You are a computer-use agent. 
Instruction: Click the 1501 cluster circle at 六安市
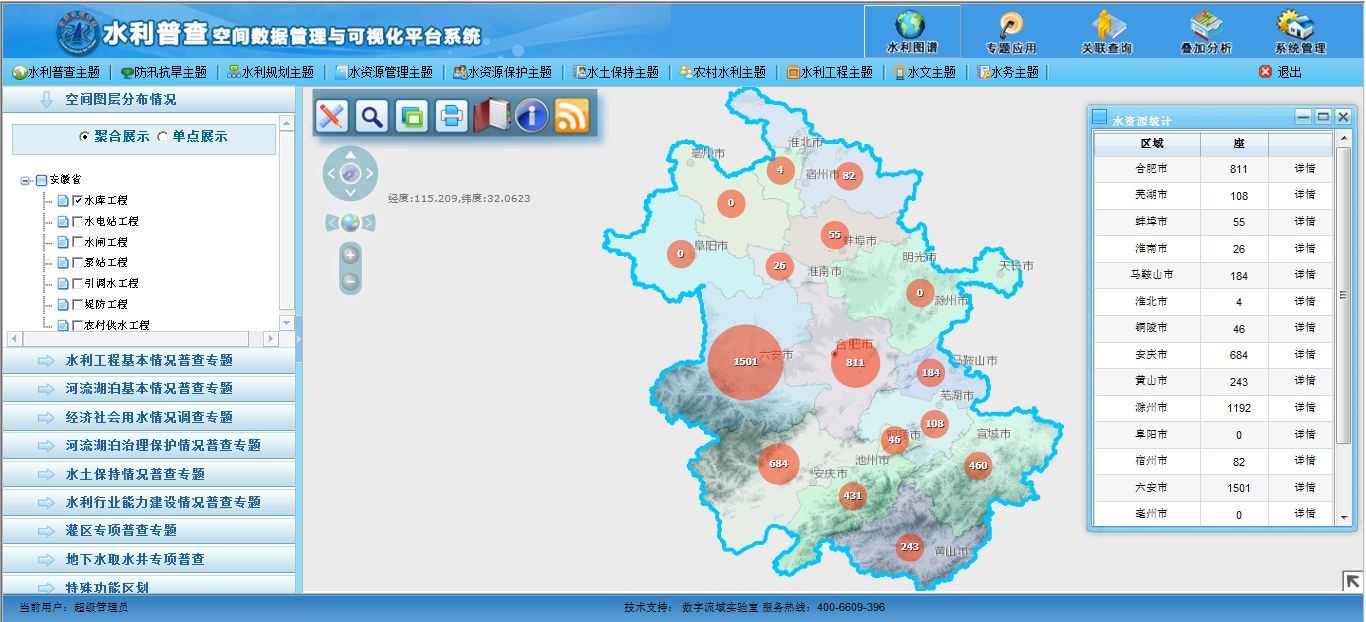pos(745,361)
